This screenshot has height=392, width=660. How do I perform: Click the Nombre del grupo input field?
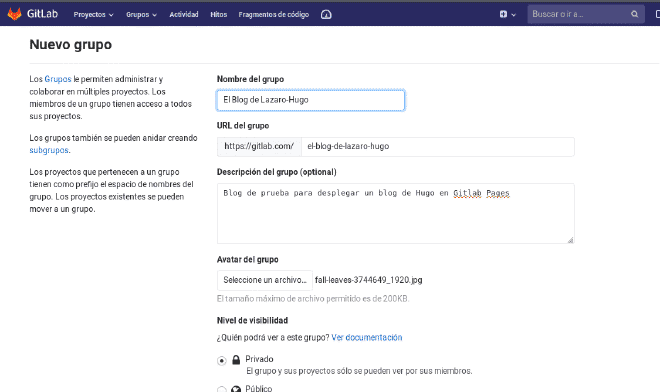tap(311, 100)
